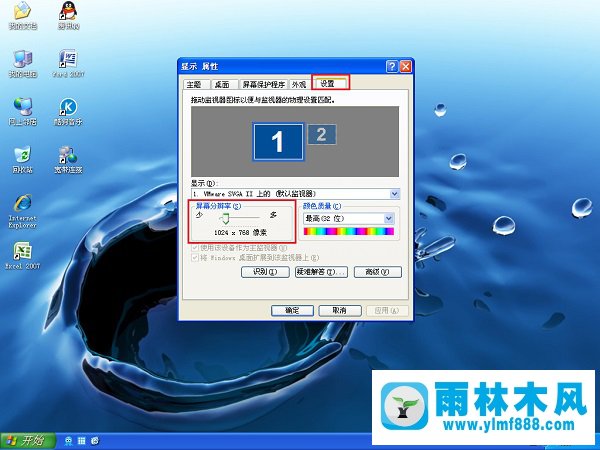The image size is (600, 450).
Task: Select monitor 2 thumbnail
Action: coord(322,134)
